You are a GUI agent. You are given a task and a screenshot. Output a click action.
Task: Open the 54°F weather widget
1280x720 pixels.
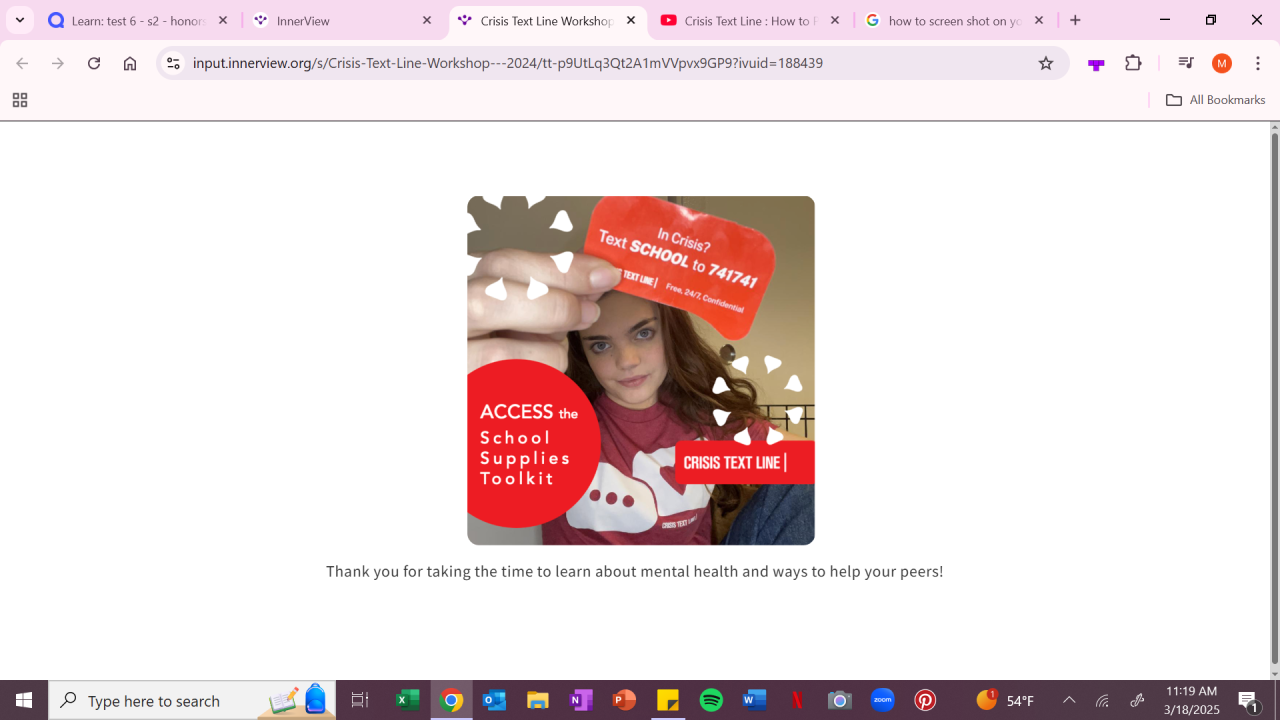tap(1005, 700)
